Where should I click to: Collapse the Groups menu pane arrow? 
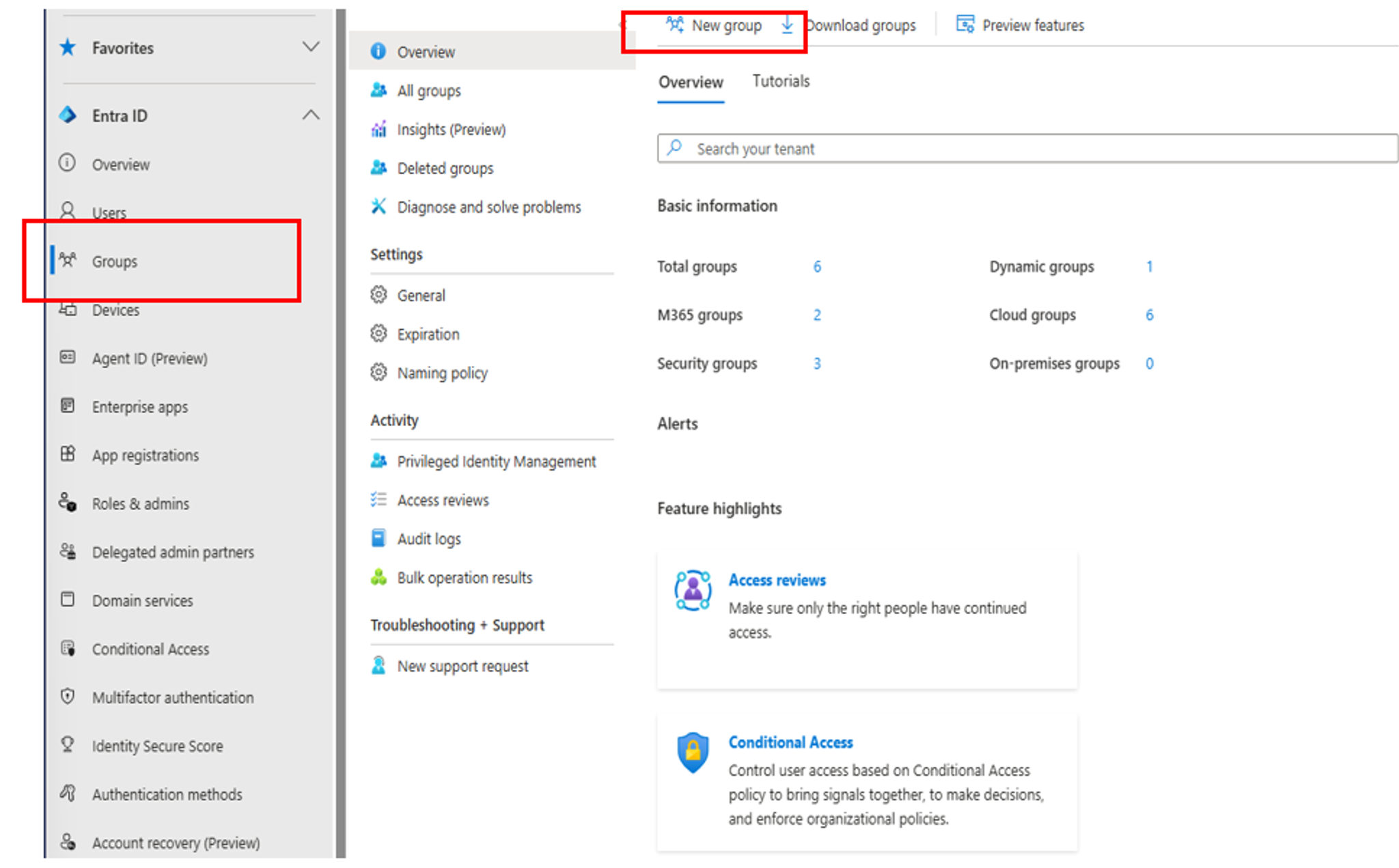tap(622, 25)
